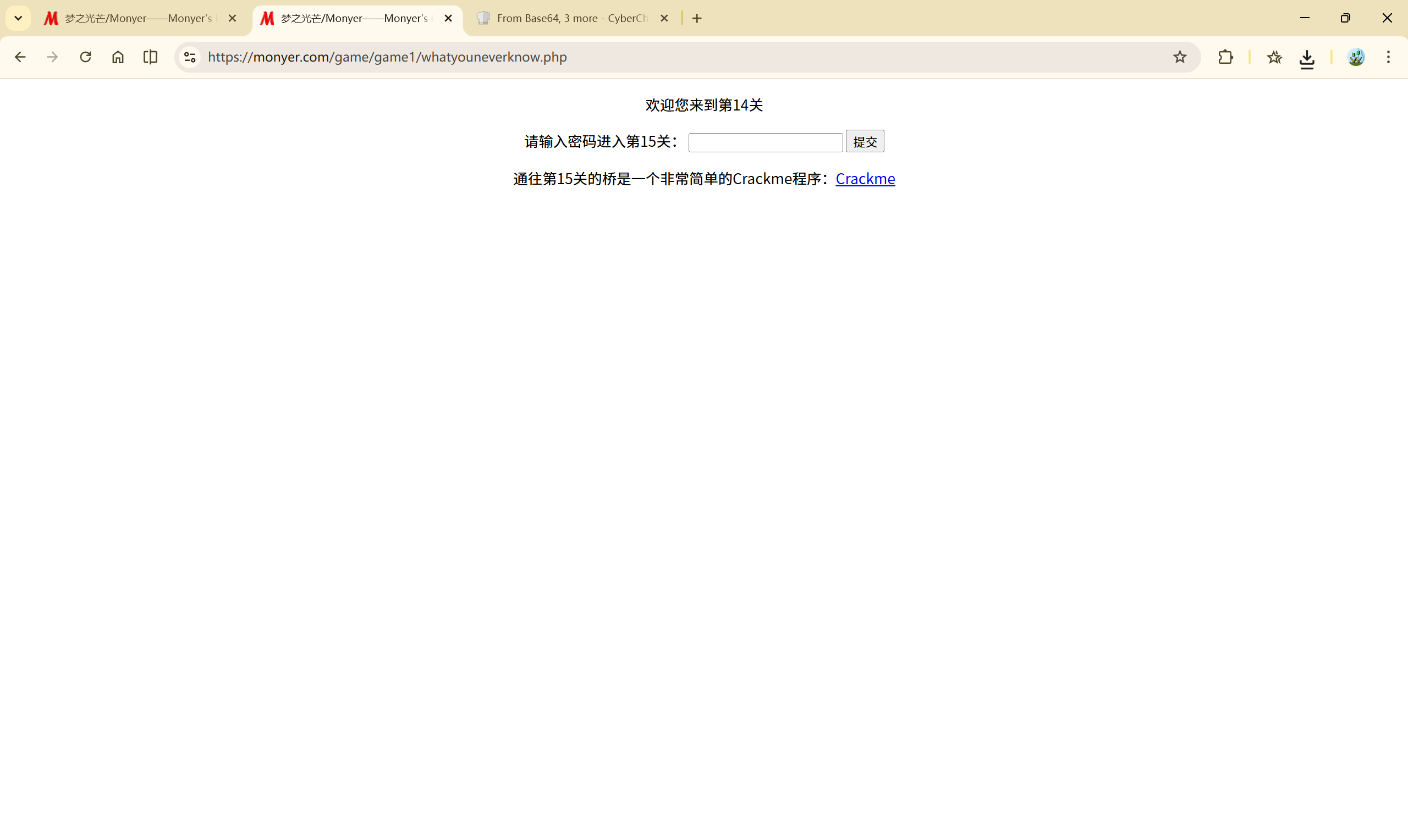Open the browser profile avatar
Image resolution: width=1408 pixels, height=840 pixels.
[1356, 57]
